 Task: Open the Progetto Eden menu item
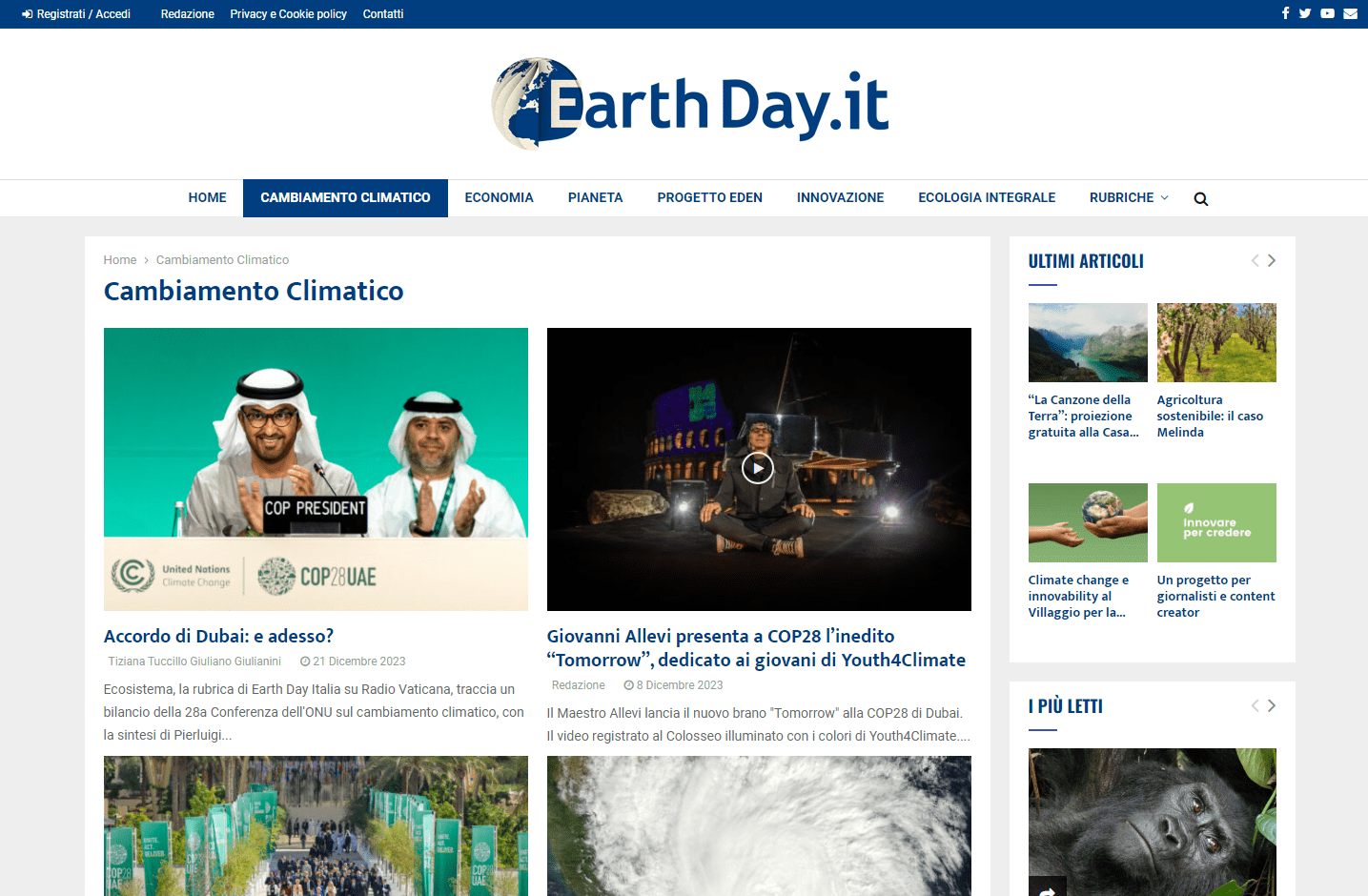(709, 197)
